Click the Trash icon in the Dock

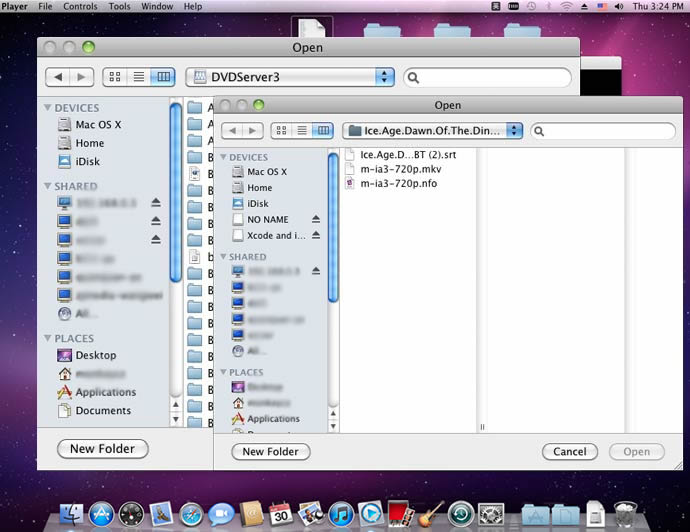626,514
